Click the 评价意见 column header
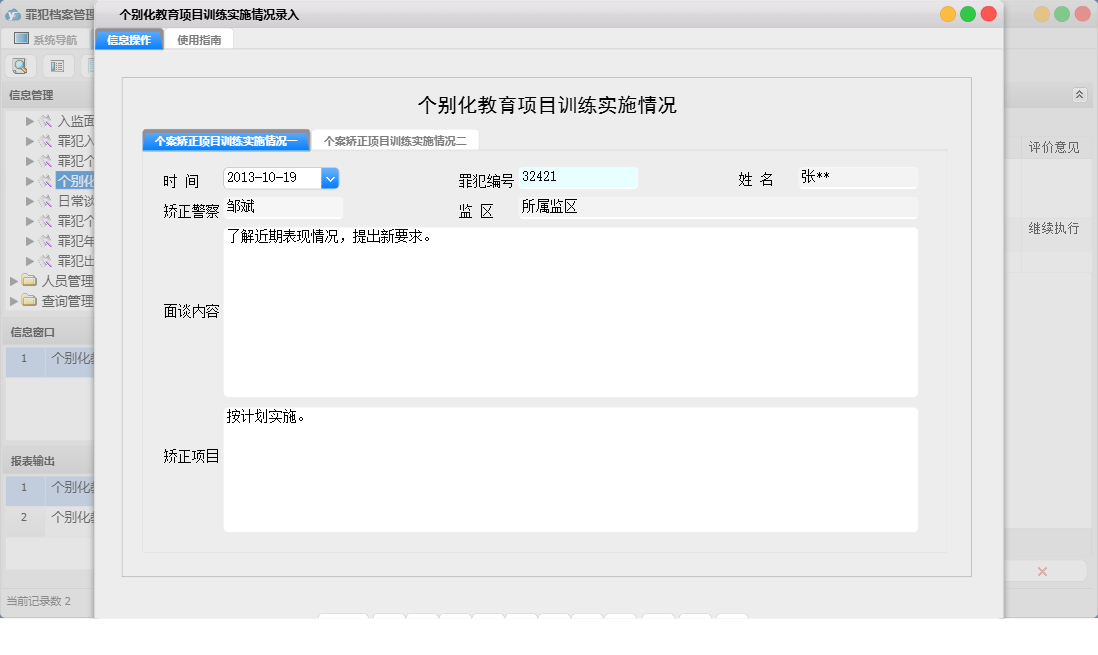This screenshot has width=1098, height=655. click(1054, 147)
